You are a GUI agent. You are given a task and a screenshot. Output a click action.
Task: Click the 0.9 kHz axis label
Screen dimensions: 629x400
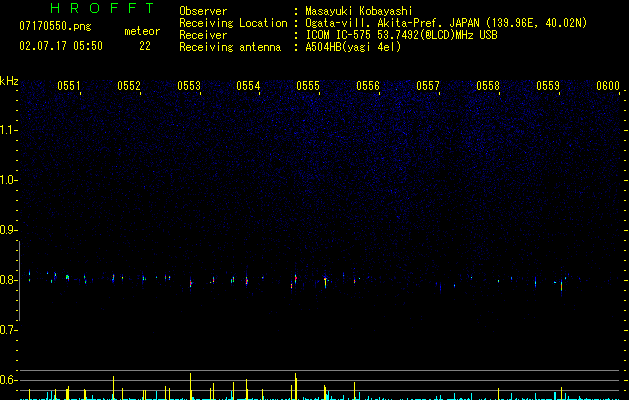click(x=8, y=230)
